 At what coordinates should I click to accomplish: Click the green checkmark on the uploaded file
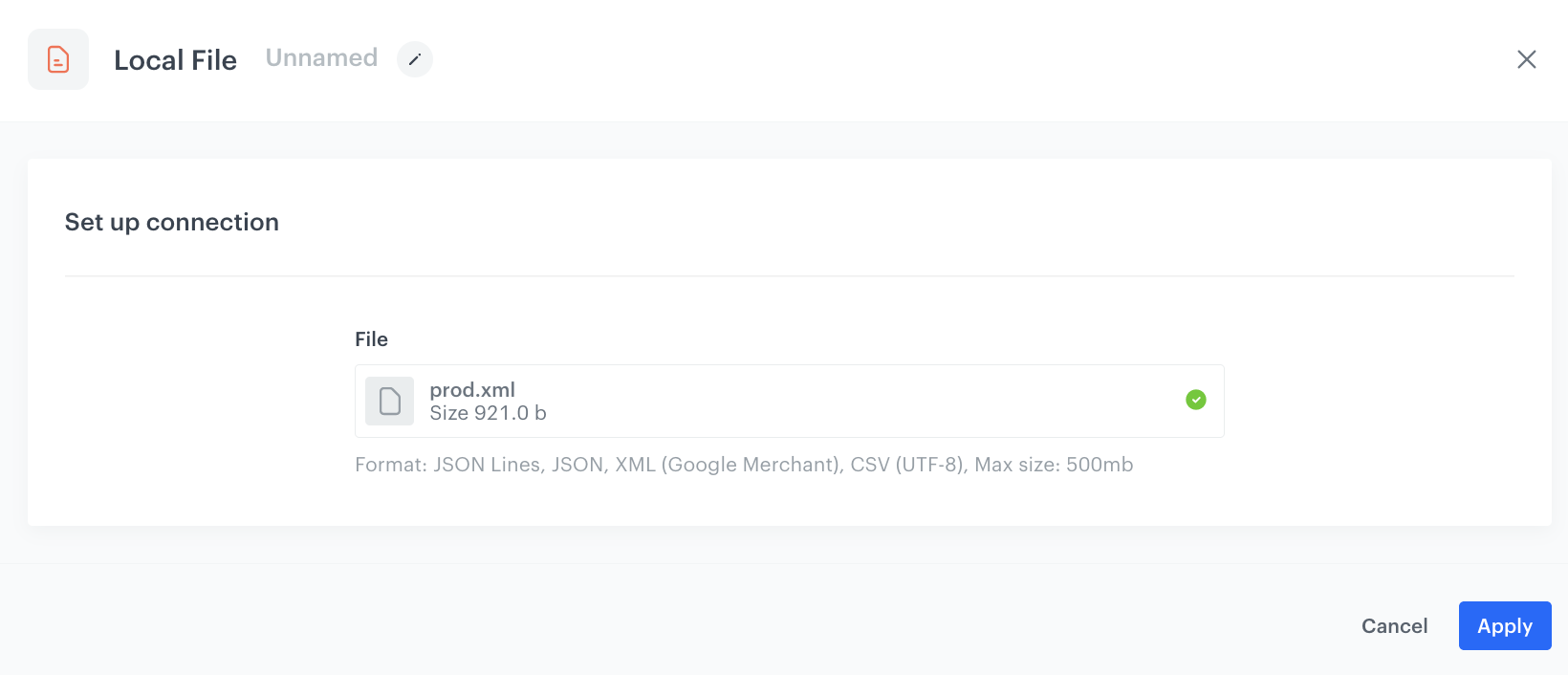[1195, 400]
